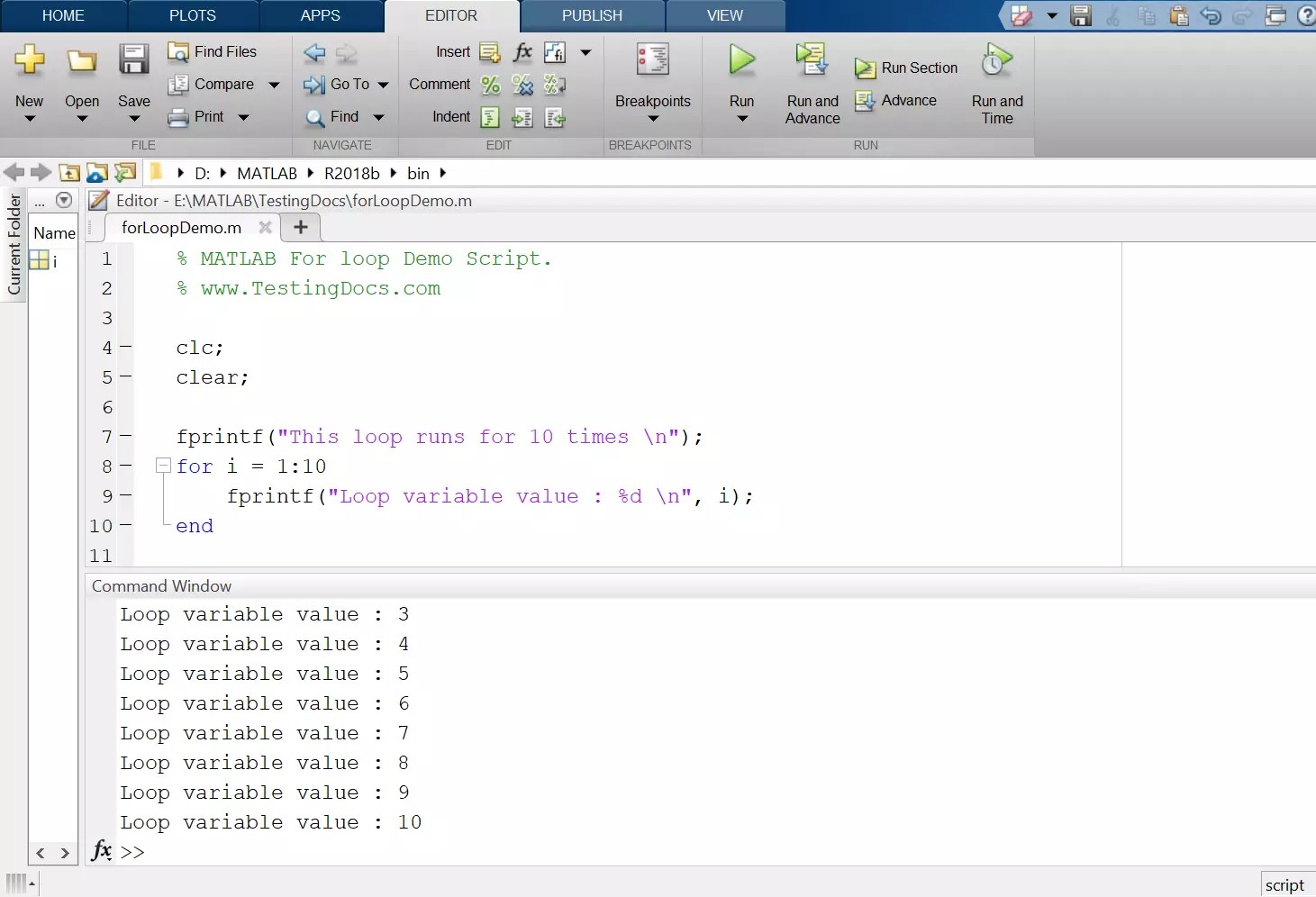Toggle breakpoint on line 9 inside loop
1316x897 pixels.
click(x=125, y=496)
